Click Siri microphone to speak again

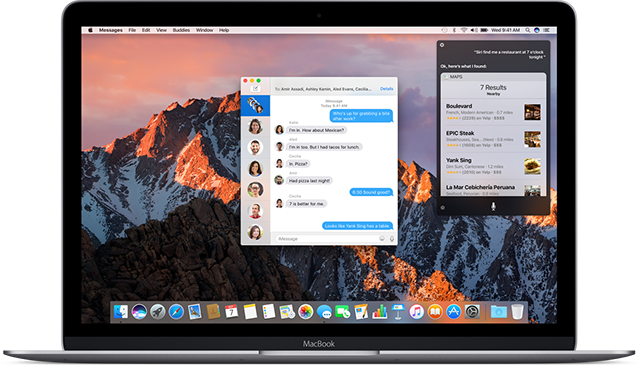[x=493, y=206]
